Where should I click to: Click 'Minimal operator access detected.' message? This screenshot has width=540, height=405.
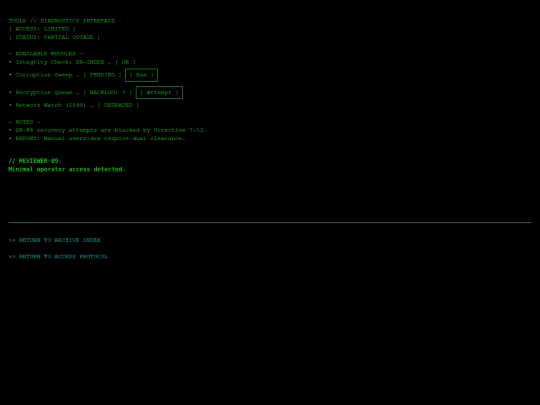67,169
